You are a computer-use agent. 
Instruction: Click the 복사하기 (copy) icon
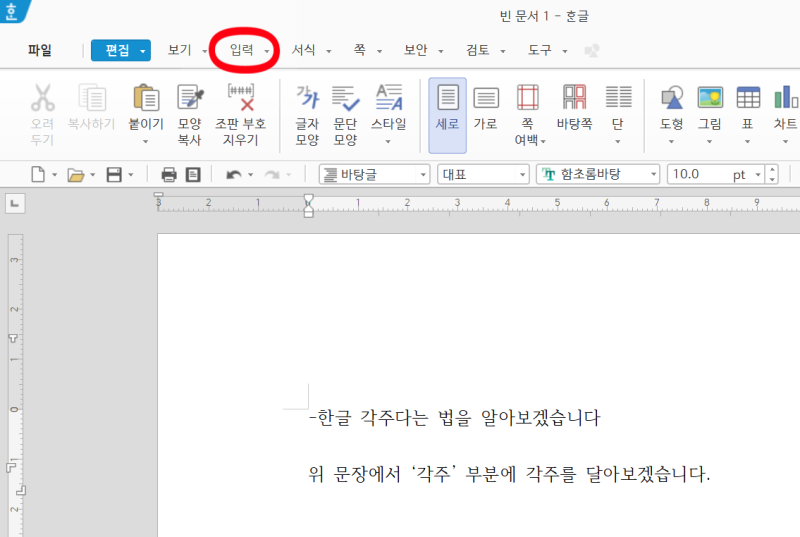pos(92,97)
